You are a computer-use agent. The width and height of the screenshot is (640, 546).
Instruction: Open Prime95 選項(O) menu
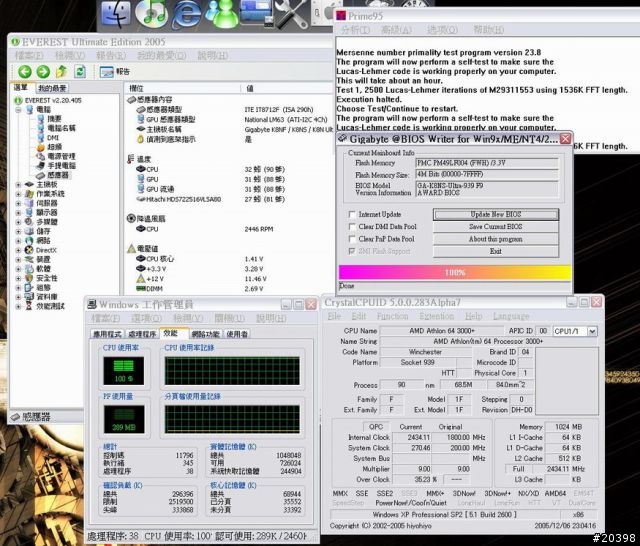pyautogui.click(x=442, y=30)
